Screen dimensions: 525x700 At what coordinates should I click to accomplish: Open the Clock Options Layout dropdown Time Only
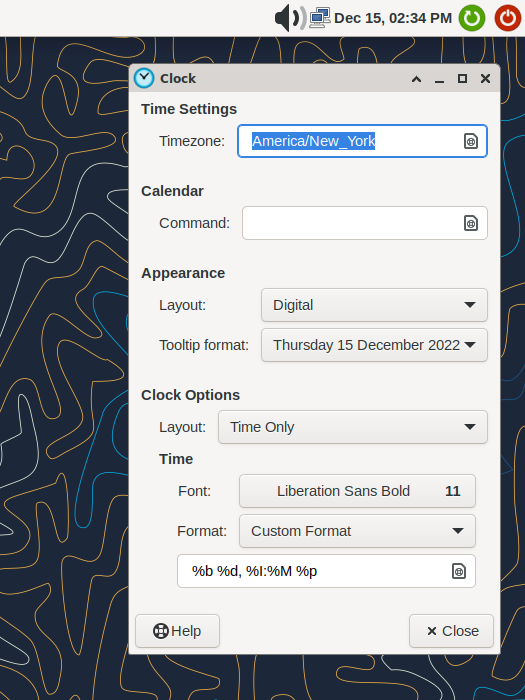pyautogui.click(x=353, y=427)
